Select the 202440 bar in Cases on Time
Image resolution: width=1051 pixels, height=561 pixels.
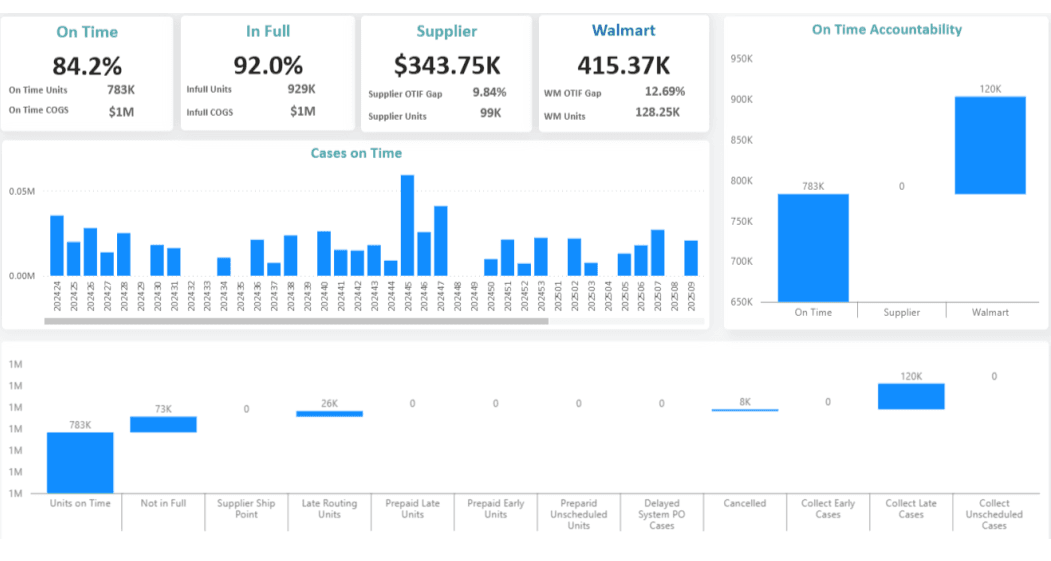click(x=324, y=253)
